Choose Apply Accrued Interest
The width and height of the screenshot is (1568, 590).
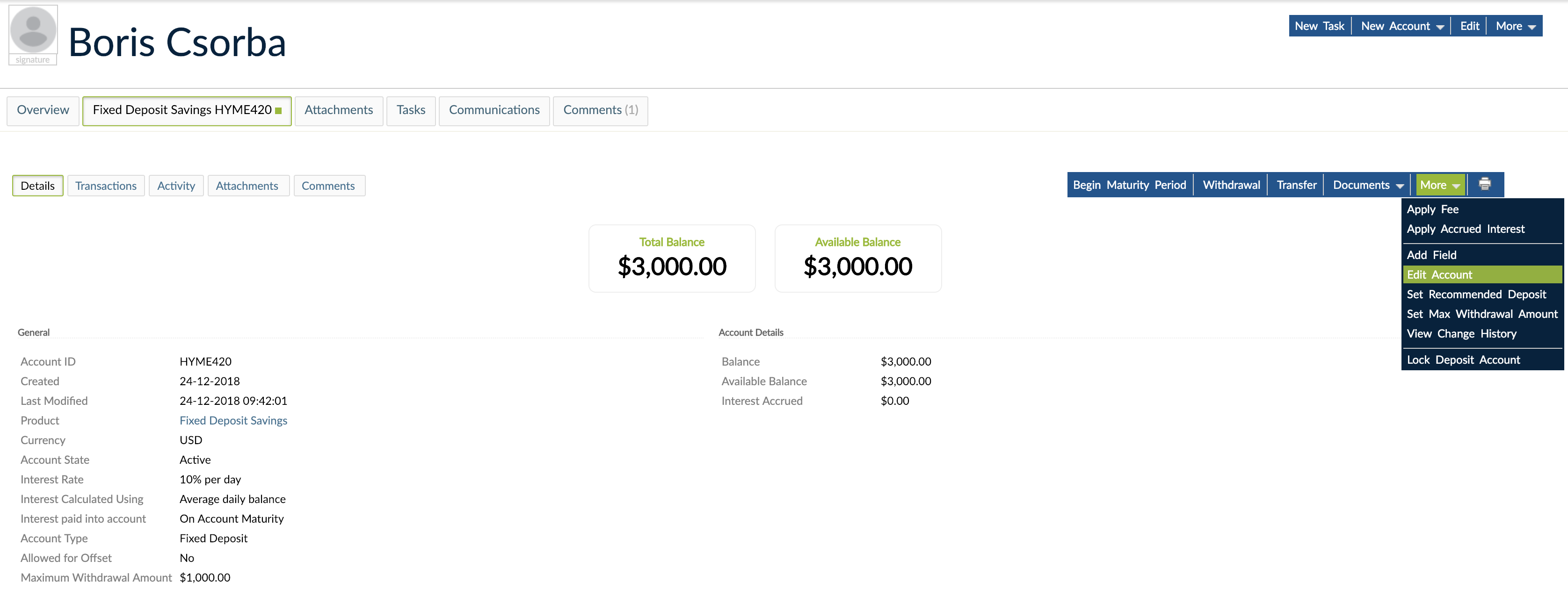click(1466, 229)
